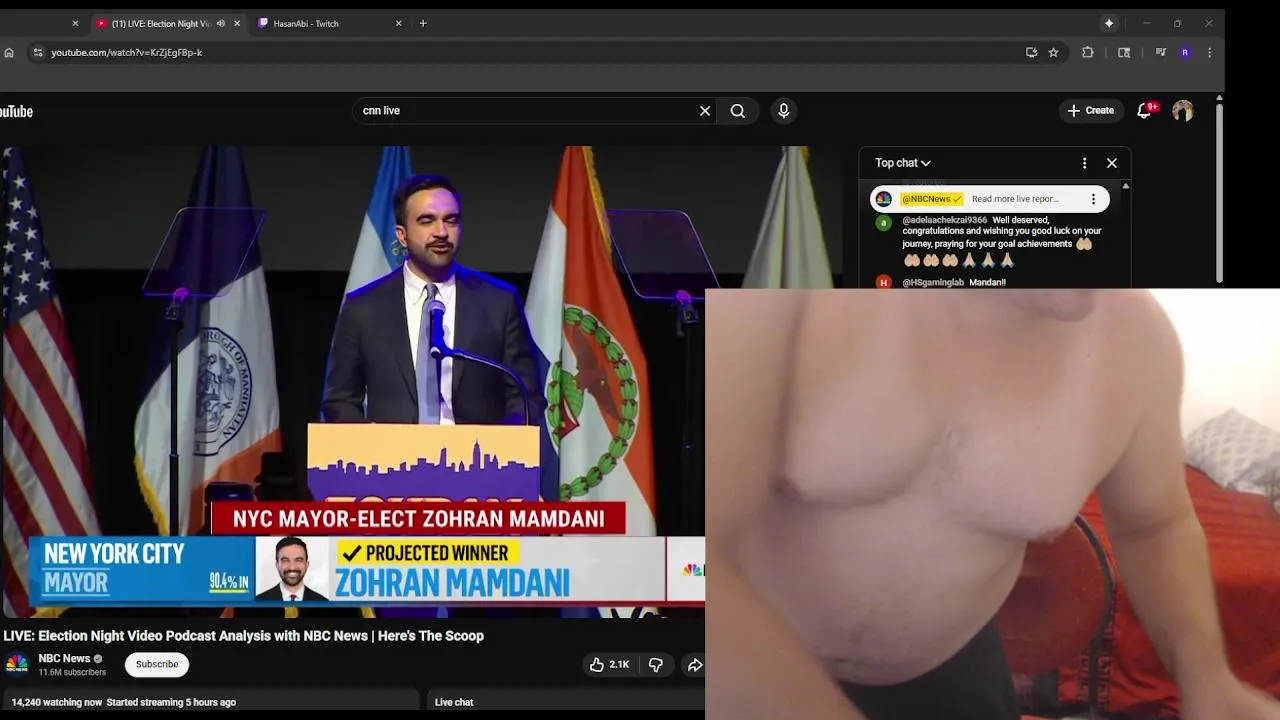Image resolution: width=1280 pixels, height=720 pixels.
Task: Click the Live chat section heading below video
Action: tap(454, 702)
